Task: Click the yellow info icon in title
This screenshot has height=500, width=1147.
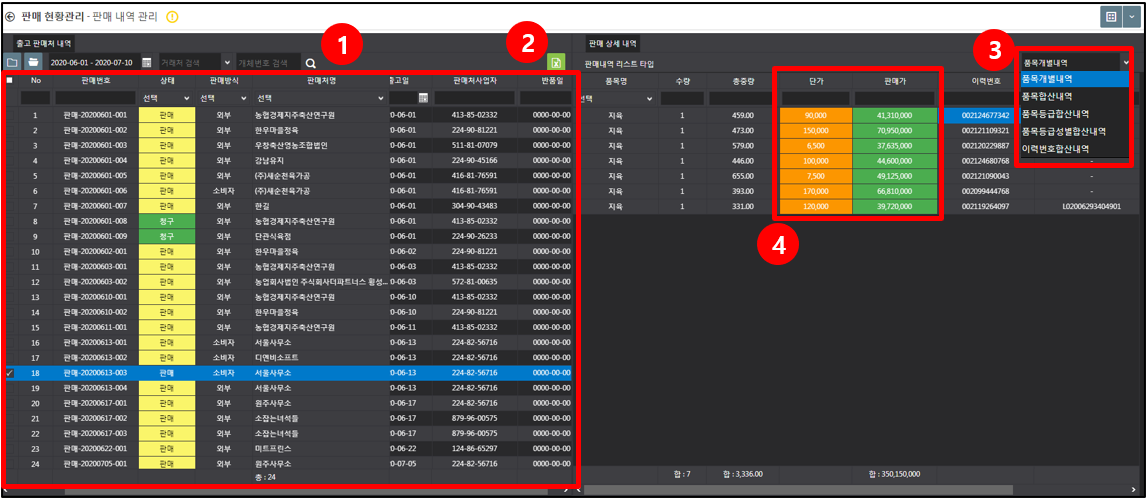Action: (173, 16)
